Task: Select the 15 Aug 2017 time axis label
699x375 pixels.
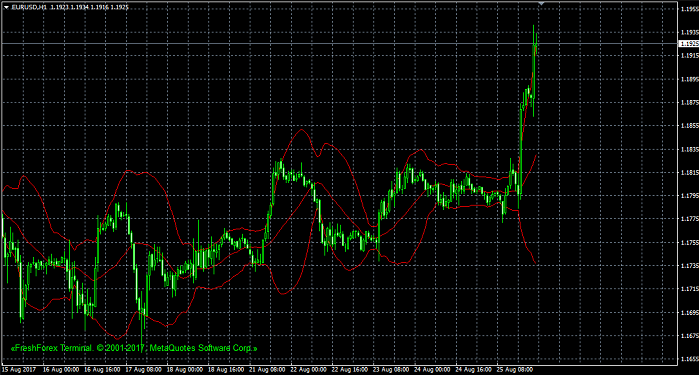Action: [19, 370]
